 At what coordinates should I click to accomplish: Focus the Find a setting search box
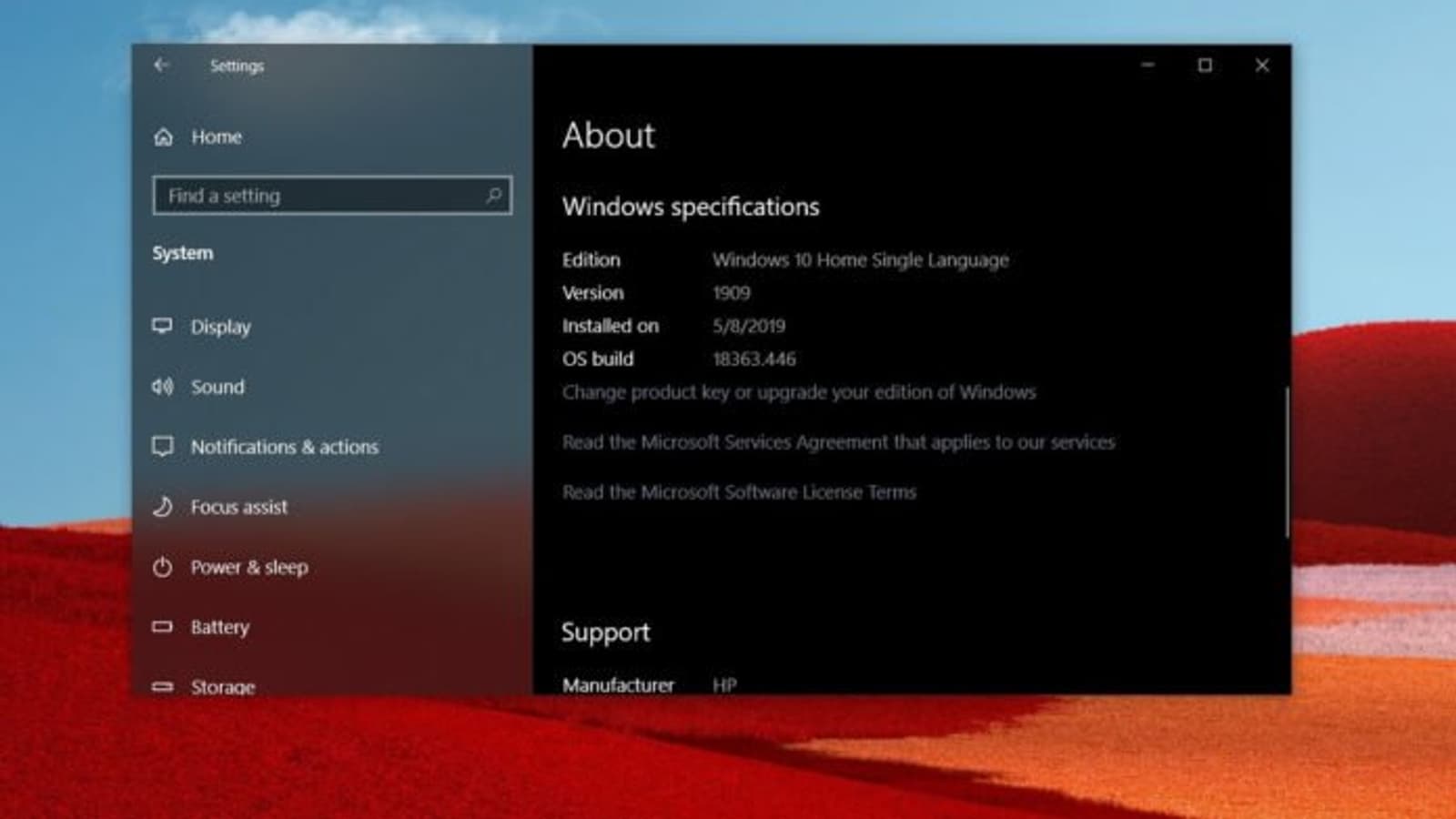point(332,195)
